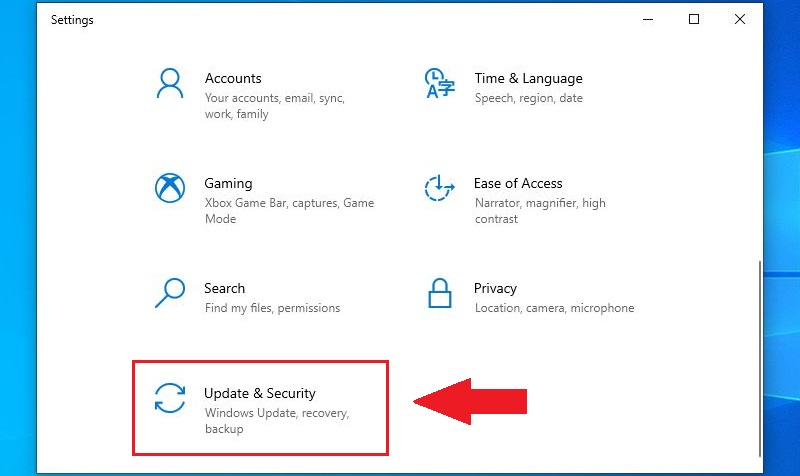Click the Xbox Gaming icon
Viewport: 800px width, 476px height.
click(x=169, y=188)
